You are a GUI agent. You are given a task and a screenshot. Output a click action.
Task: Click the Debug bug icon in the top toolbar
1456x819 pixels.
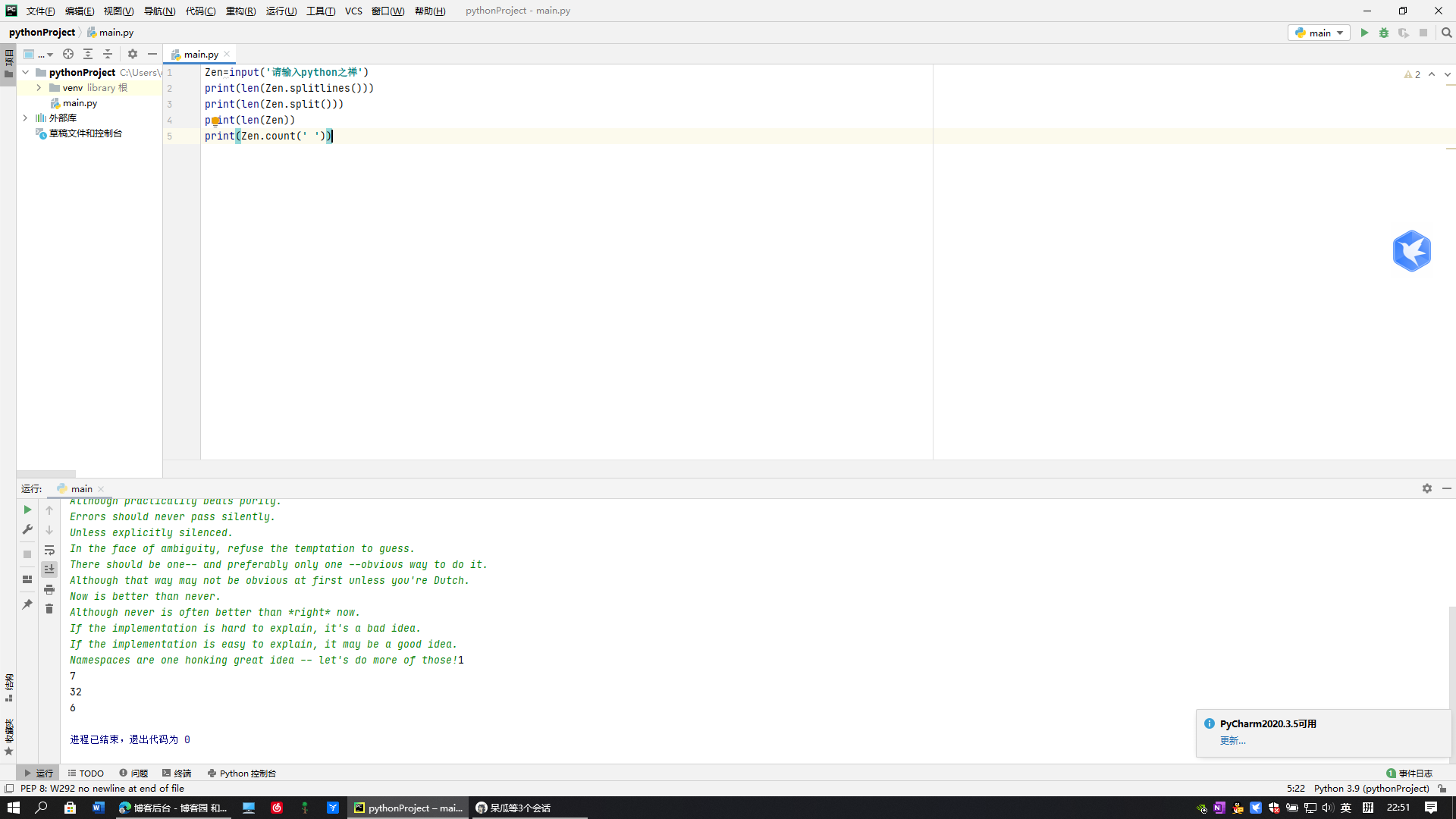(x=1384, y=33)
